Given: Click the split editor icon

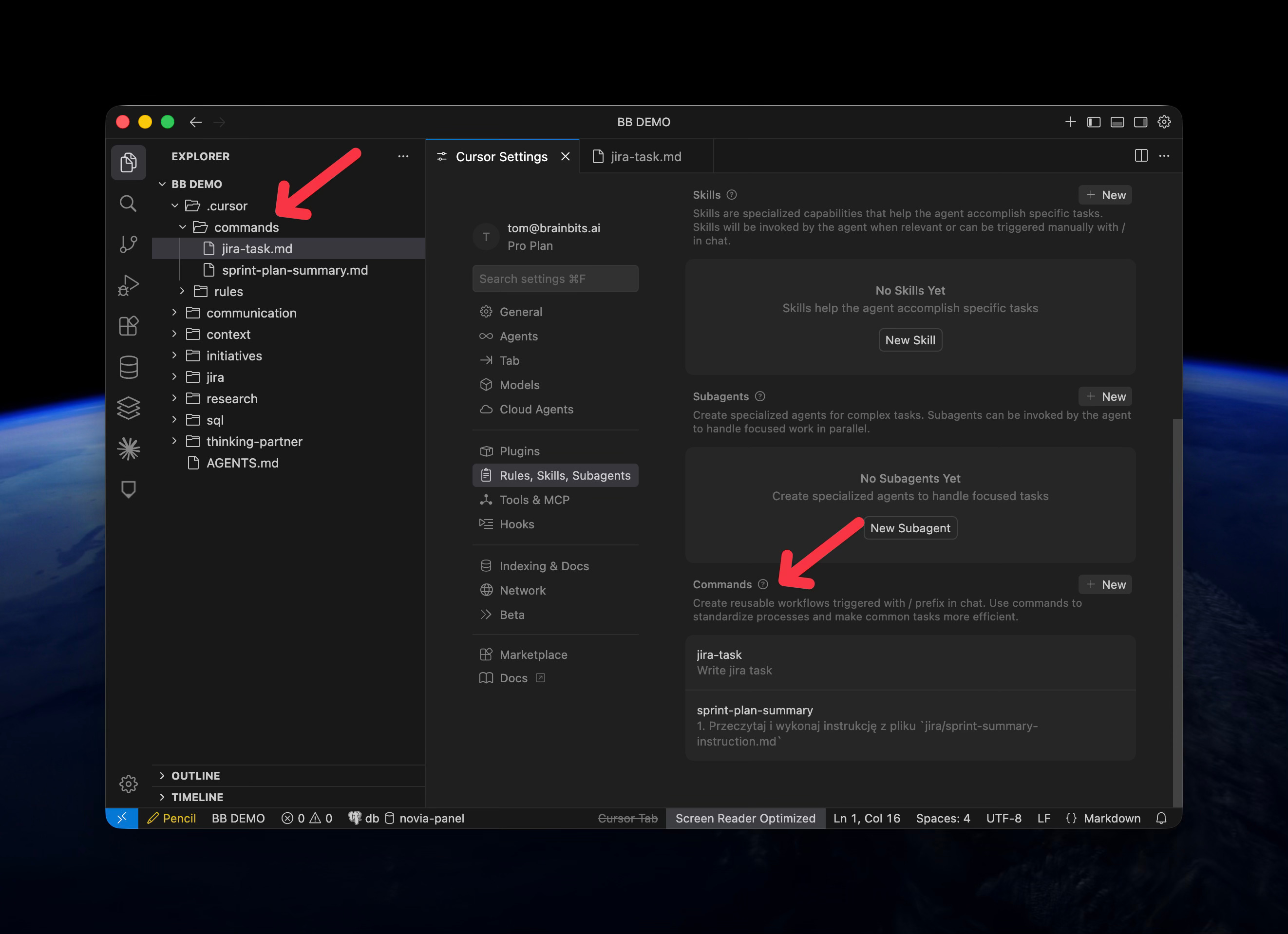Looking at the screenshot, I should (x=1141, y=156).
